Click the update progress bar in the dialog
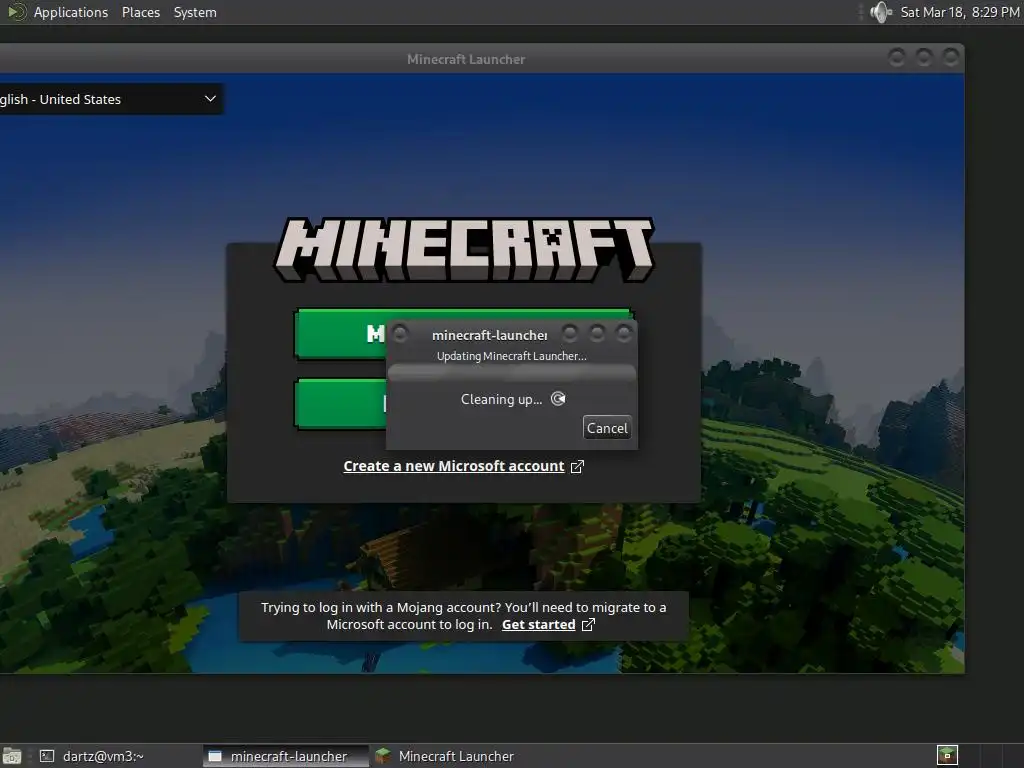 (x=511, y=373)
